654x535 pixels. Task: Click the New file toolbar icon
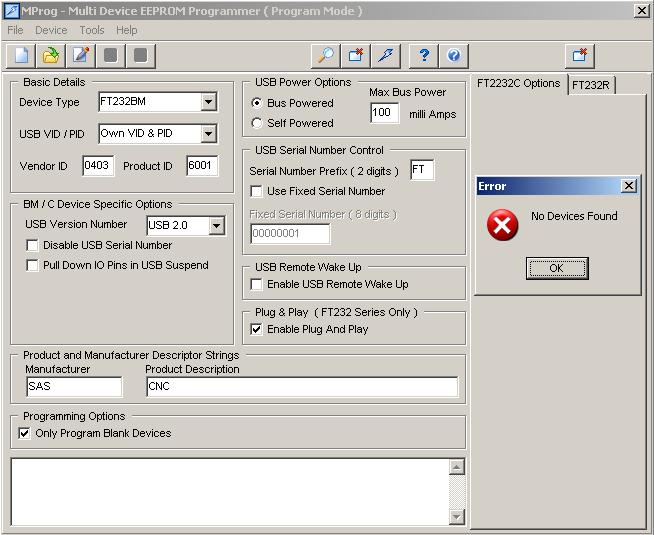pos(21,55)
